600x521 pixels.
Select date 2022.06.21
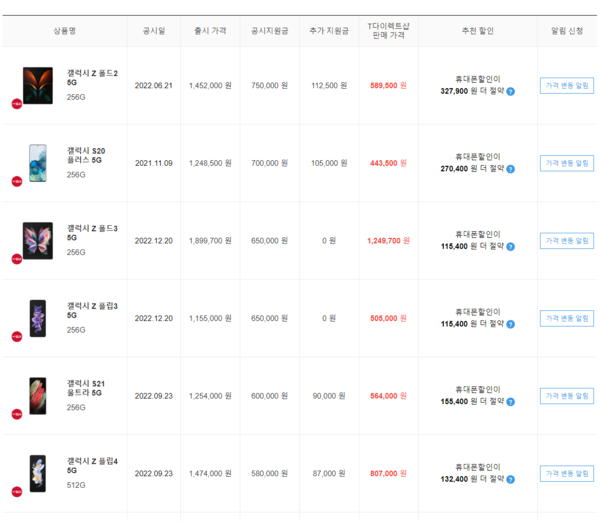[x=154, y=86]
